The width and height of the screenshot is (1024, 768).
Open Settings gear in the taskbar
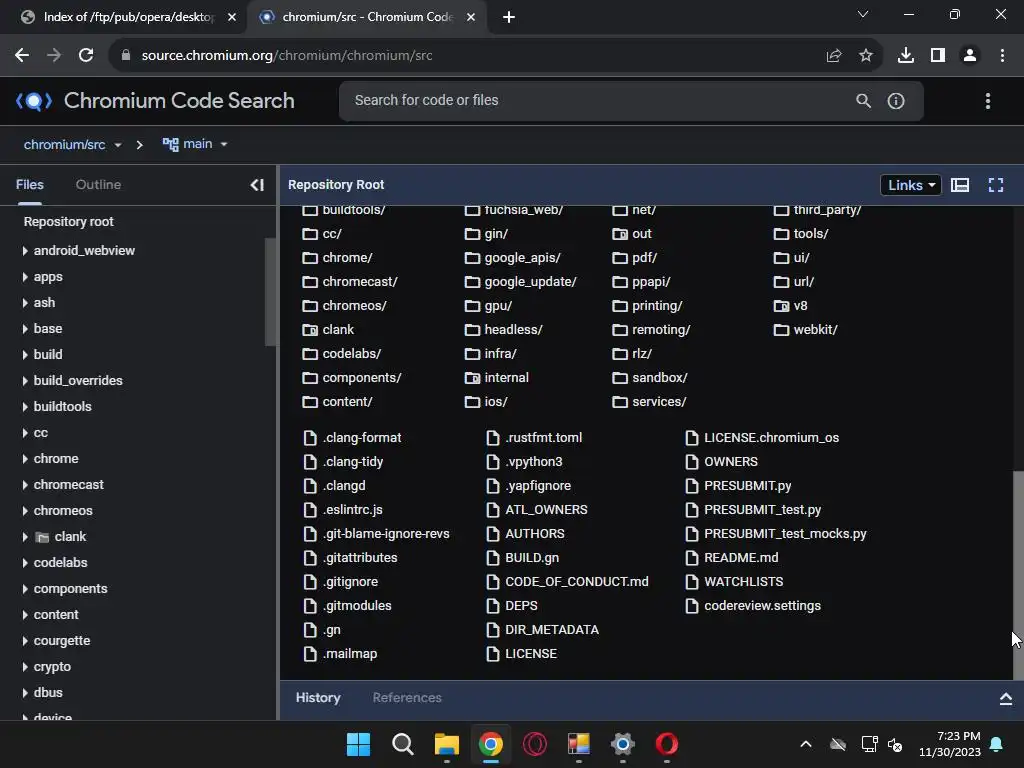pos(622,744)
